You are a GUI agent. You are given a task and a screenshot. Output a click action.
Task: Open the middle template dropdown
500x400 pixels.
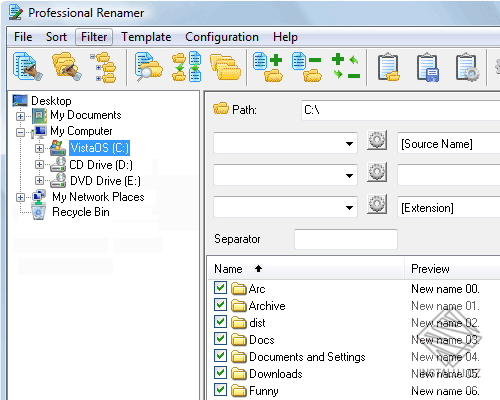(x=349, y=176)
